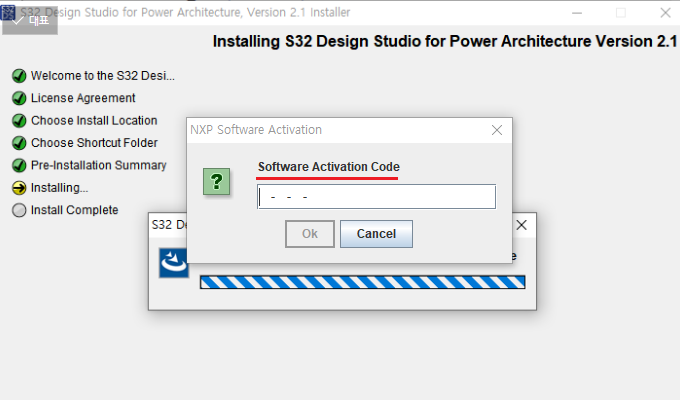Screen dimensions: 680x400
Task: Click the blue installer icon in progress dialog
Action: click(174, 262)
